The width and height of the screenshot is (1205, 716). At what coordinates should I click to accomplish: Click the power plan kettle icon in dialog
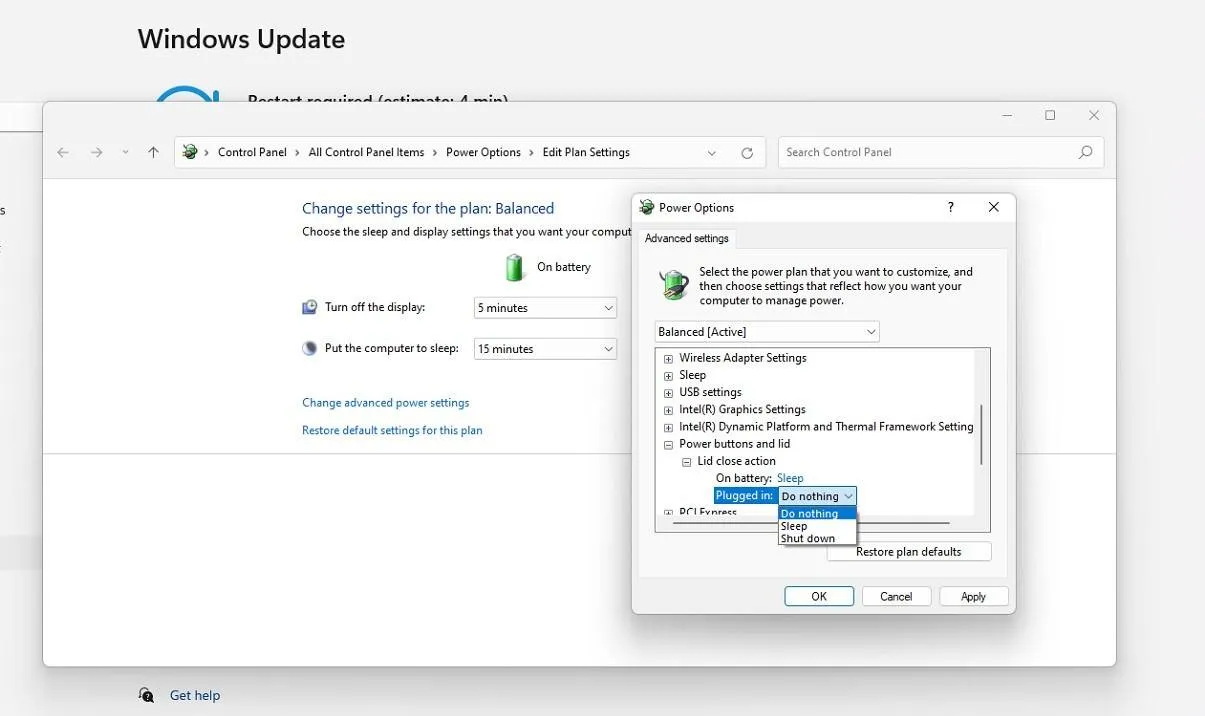coord(674,285)
